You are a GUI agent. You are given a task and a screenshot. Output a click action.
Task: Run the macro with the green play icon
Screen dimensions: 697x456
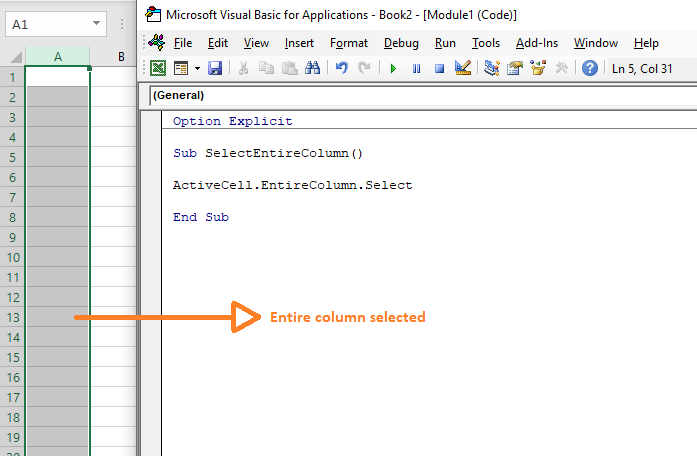click(x=393, y=69)
